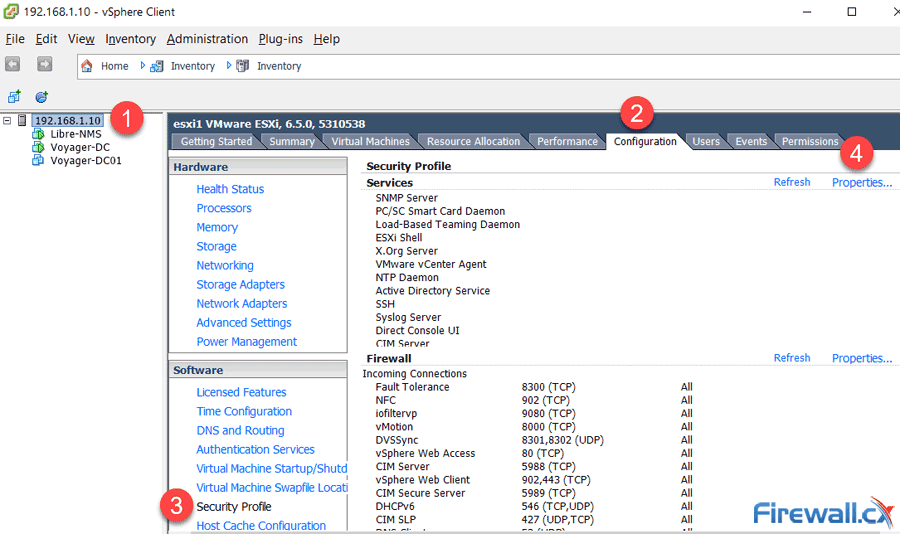
Task: Click the new virtual machine toolbar icon
Action: (14, 96)
